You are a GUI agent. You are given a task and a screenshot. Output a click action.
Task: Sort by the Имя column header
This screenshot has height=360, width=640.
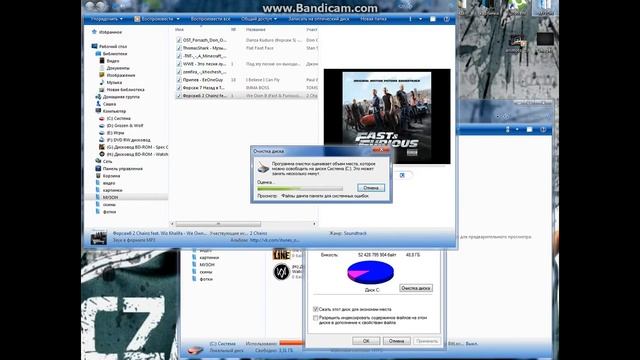click(x=179, y=29)
